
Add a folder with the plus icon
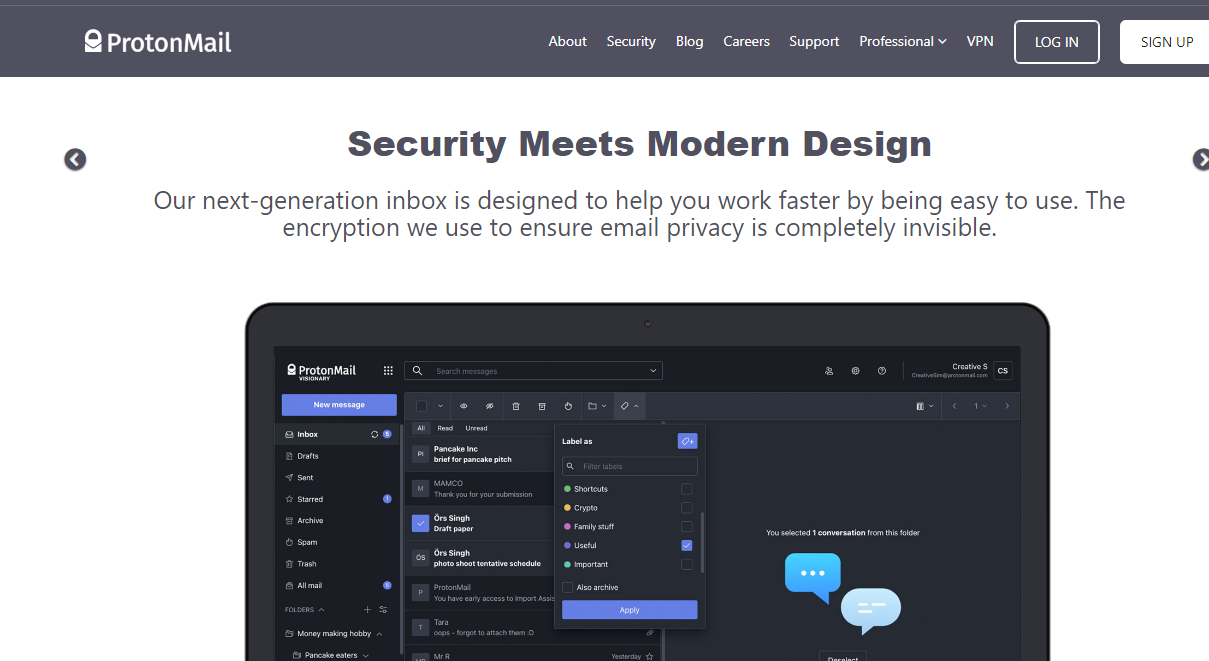pos(367,609)
